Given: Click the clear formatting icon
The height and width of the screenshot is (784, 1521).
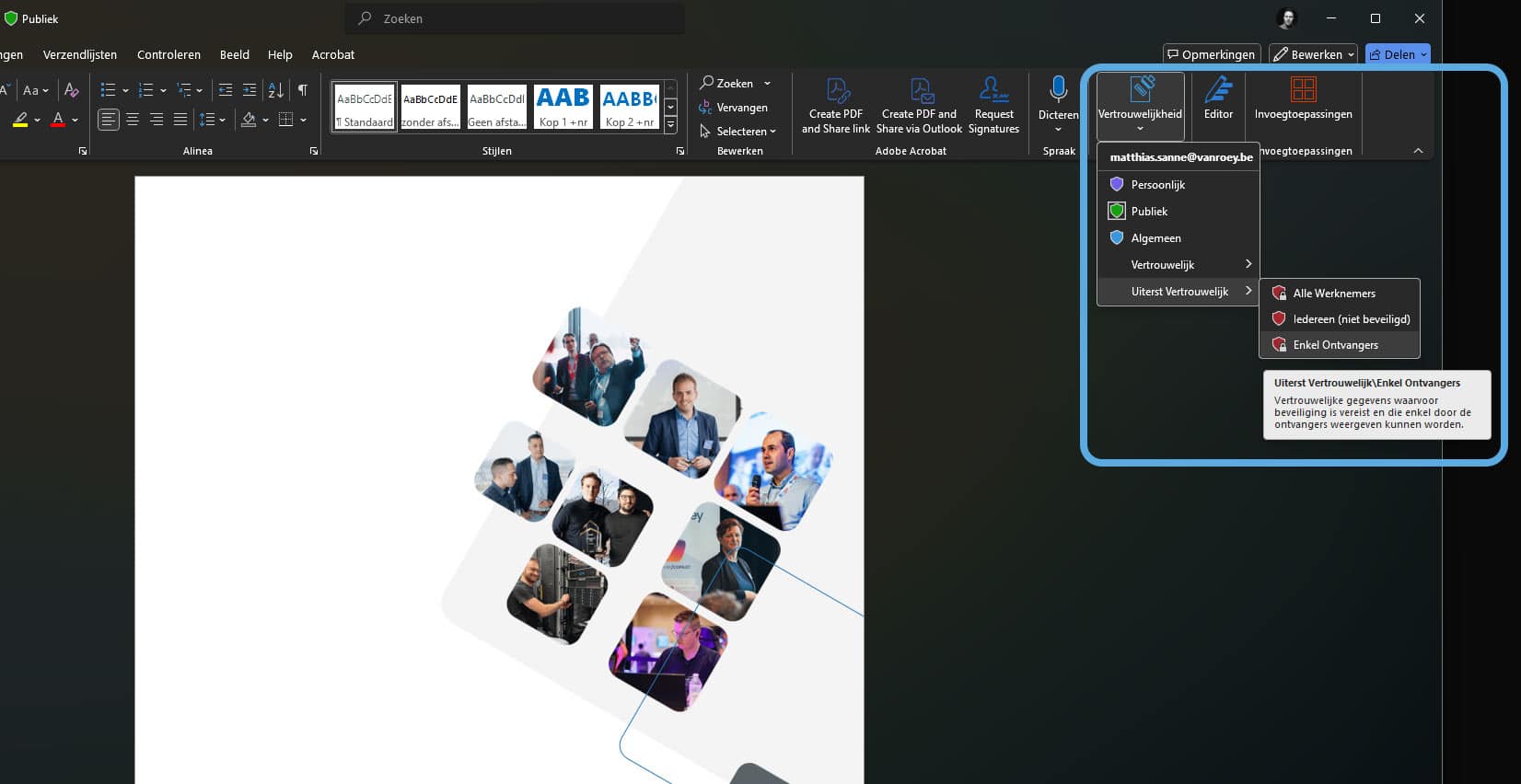Looking at the screenshot, I should pos(71,90).
